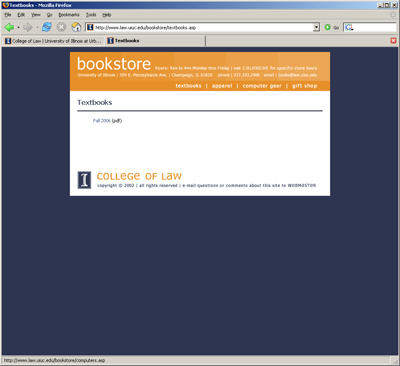Open the Bookmarks menu

(x=69, y=15)
